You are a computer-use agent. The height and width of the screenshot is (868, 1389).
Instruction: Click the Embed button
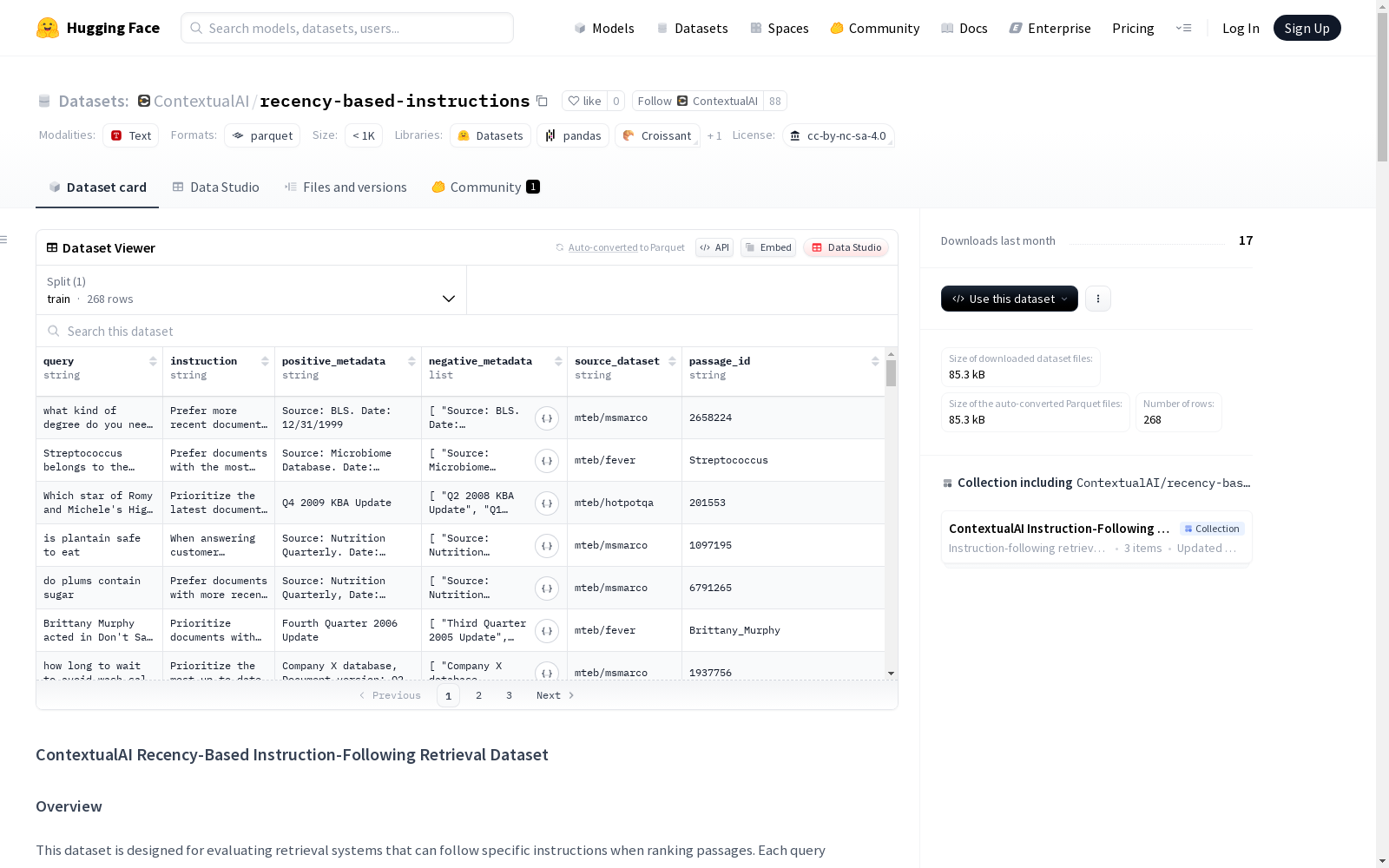(x=768, y=247)
